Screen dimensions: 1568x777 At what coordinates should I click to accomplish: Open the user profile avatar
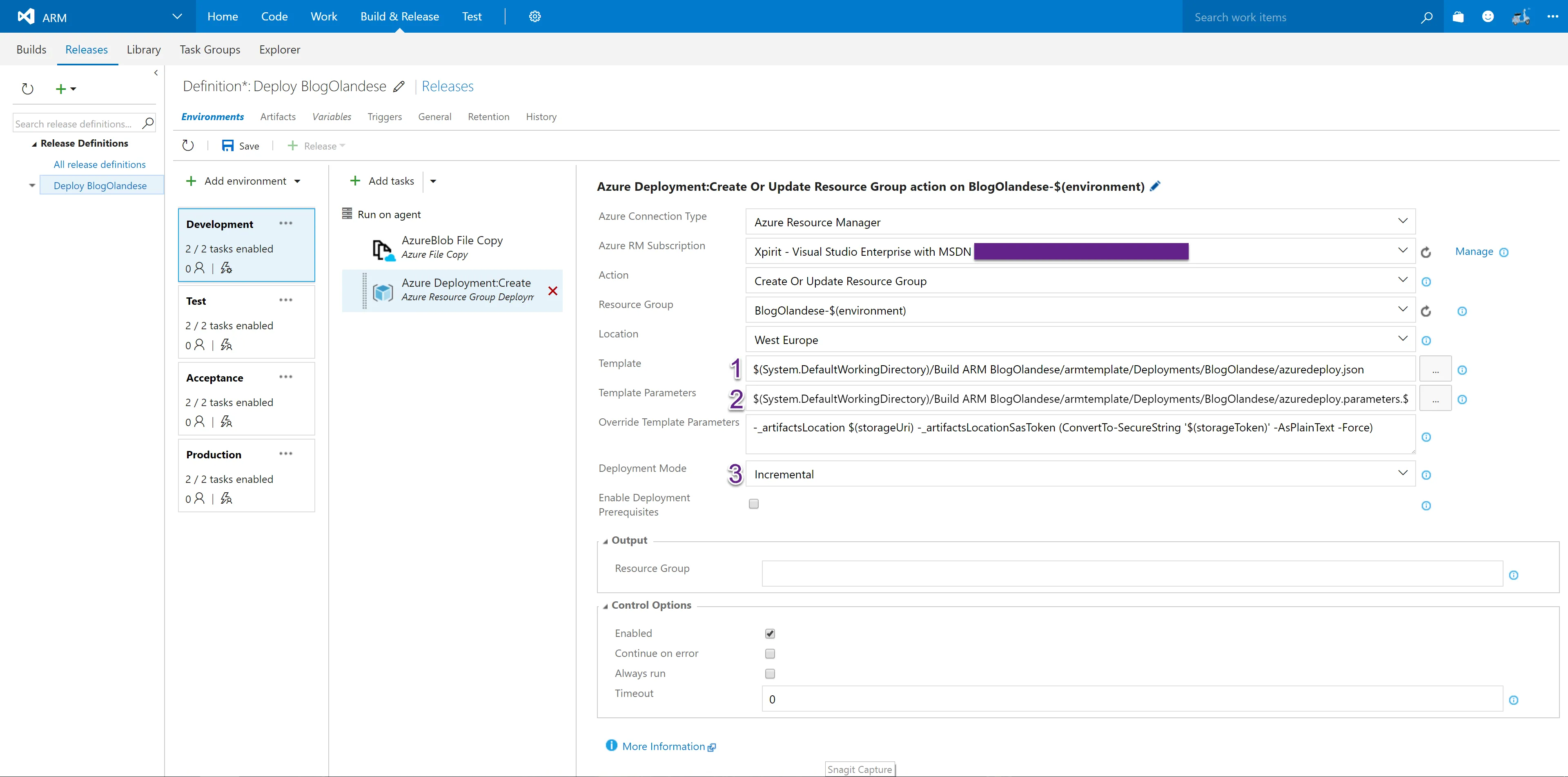point(1521,16)
